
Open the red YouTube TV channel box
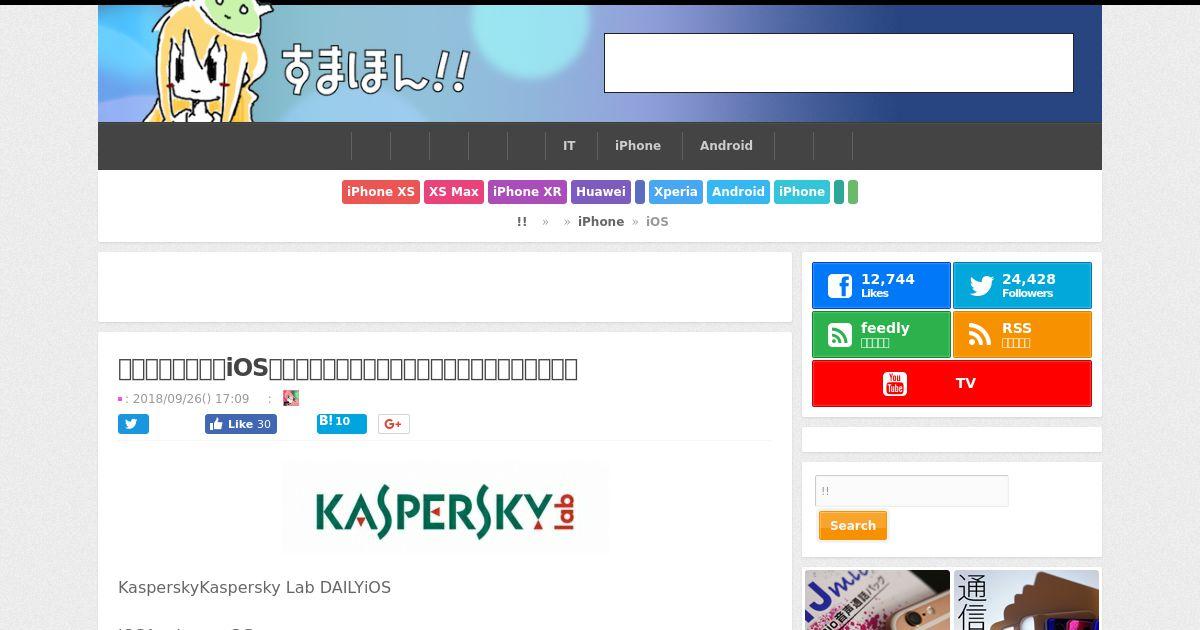pos(952,383)
